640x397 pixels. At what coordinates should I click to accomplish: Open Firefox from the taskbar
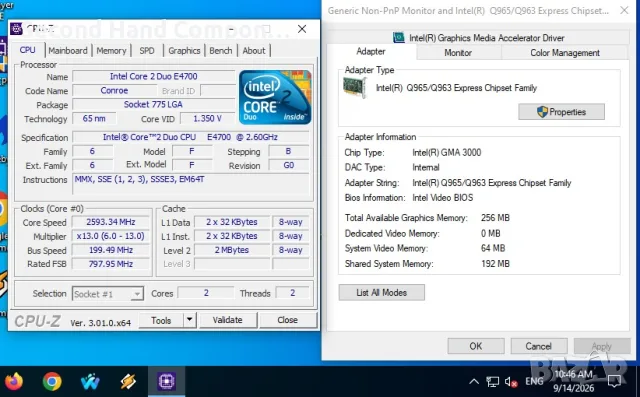click(x=13, y=382)
